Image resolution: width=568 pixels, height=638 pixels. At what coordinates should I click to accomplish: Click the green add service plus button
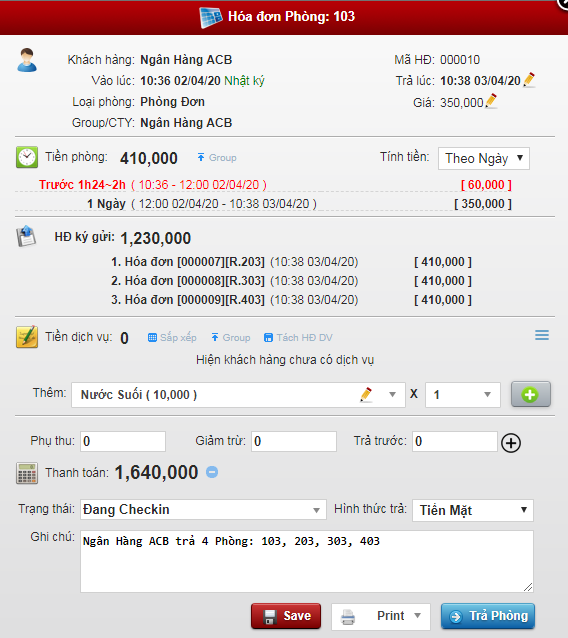coord(531,394)
